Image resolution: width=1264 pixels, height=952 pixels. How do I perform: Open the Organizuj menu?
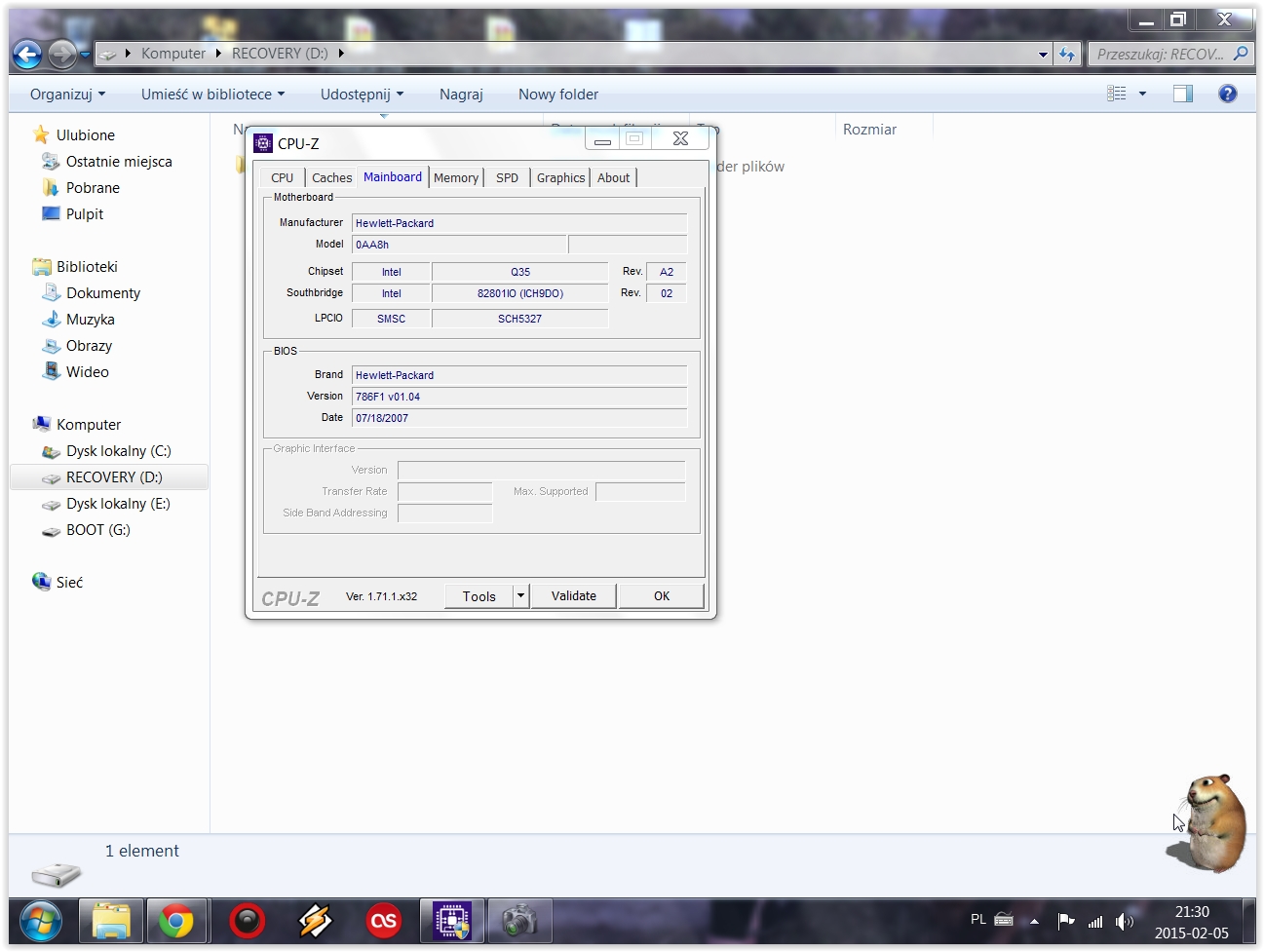[67, 95]
